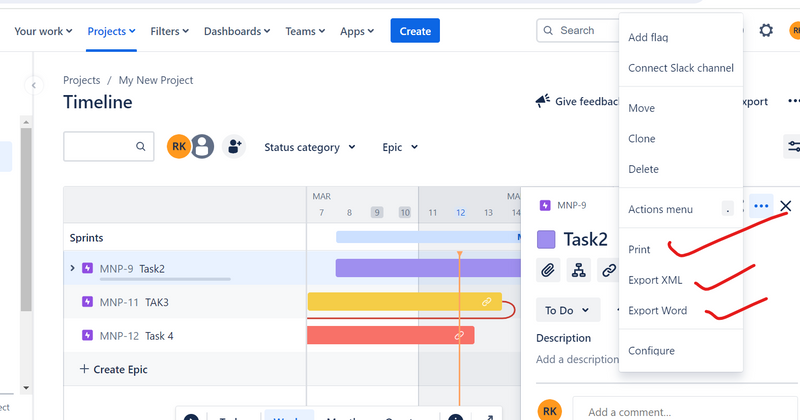Click the more options dots beside Export
The height and width of the screenshot is (420, 800).
[793, 101]
